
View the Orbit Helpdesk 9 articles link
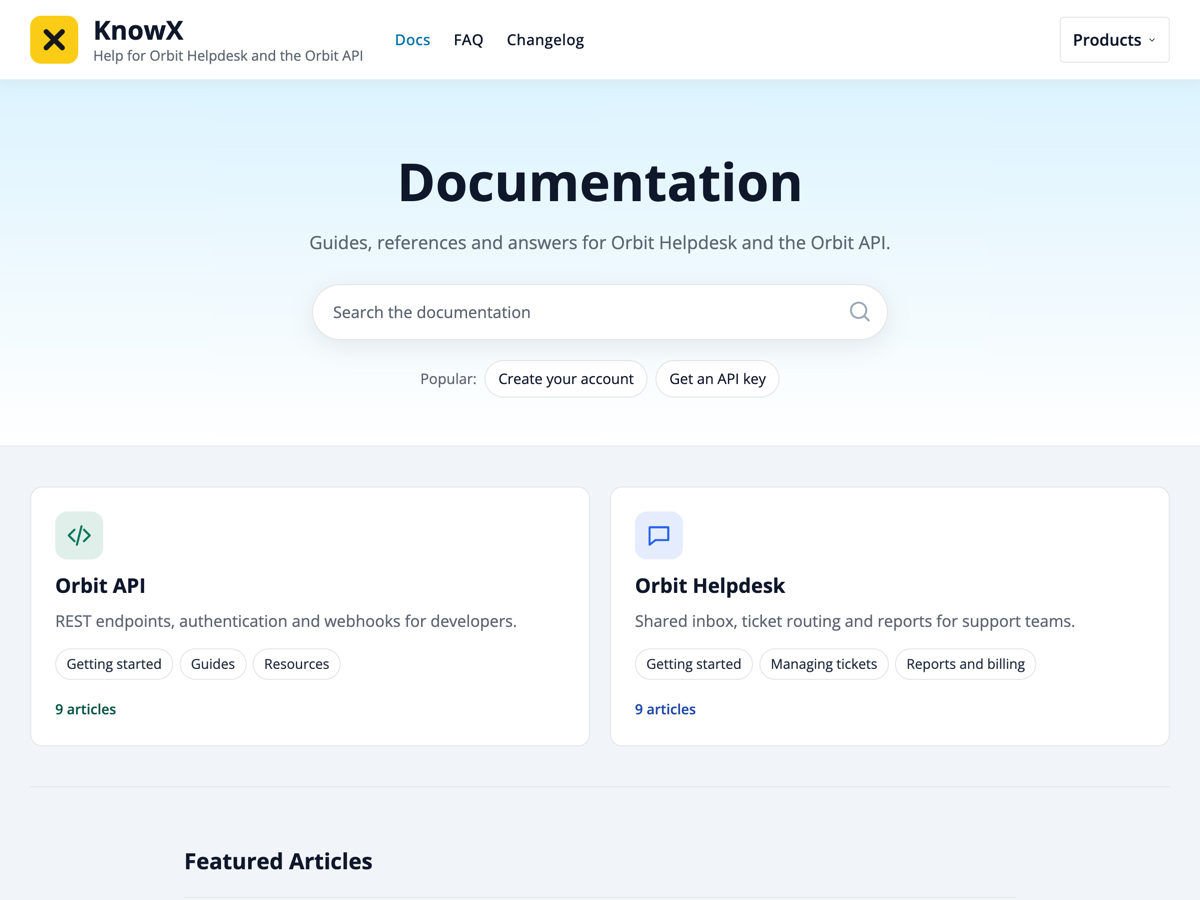tap(665, 709)
